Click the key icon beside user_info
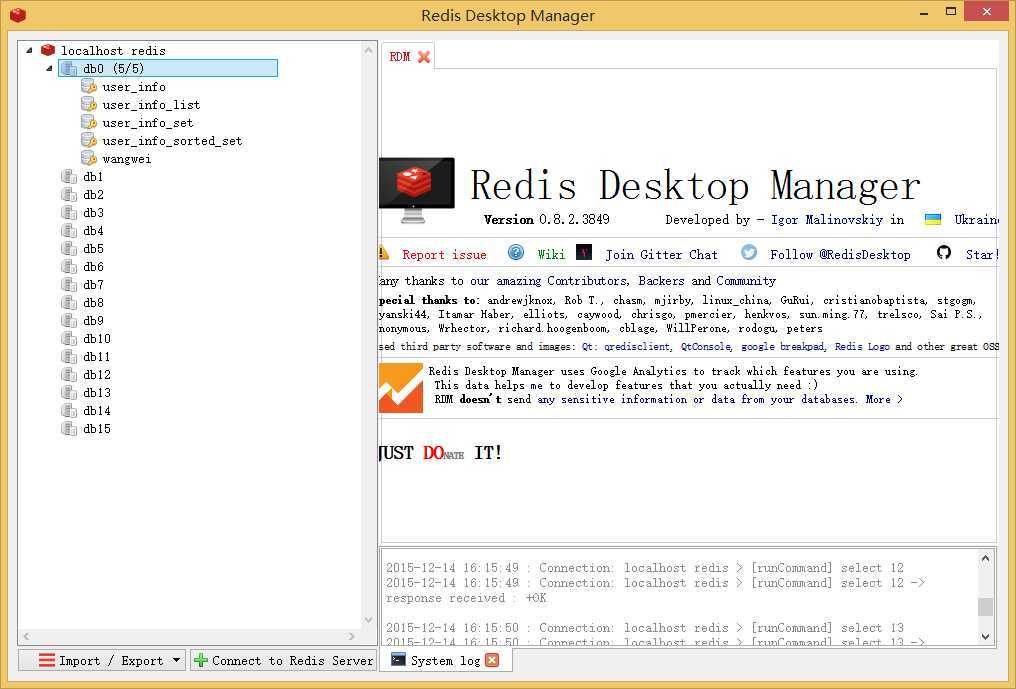1016x689 pixels. click(x=89, y=86)
